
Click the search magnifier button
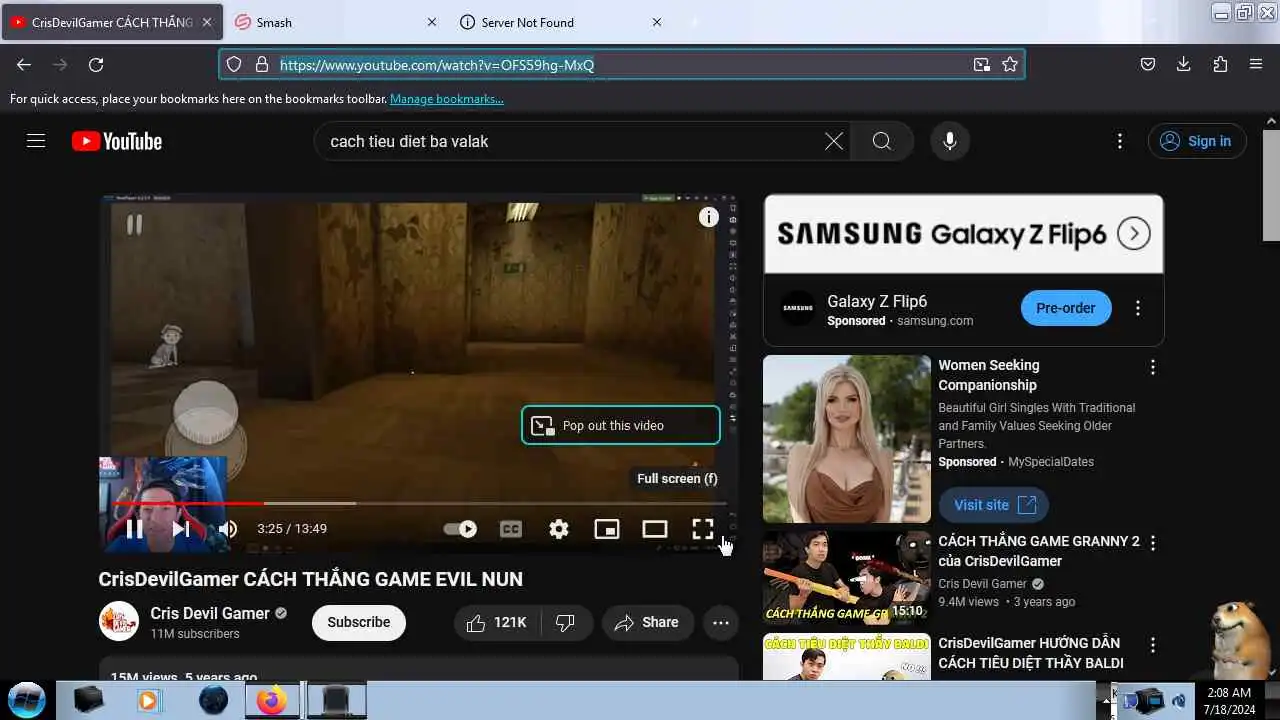[x=882, y=141]
